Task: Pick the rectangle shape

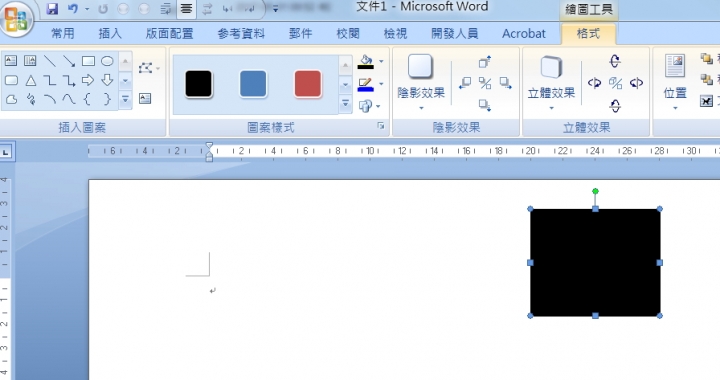Action: [x=88, y=61]
